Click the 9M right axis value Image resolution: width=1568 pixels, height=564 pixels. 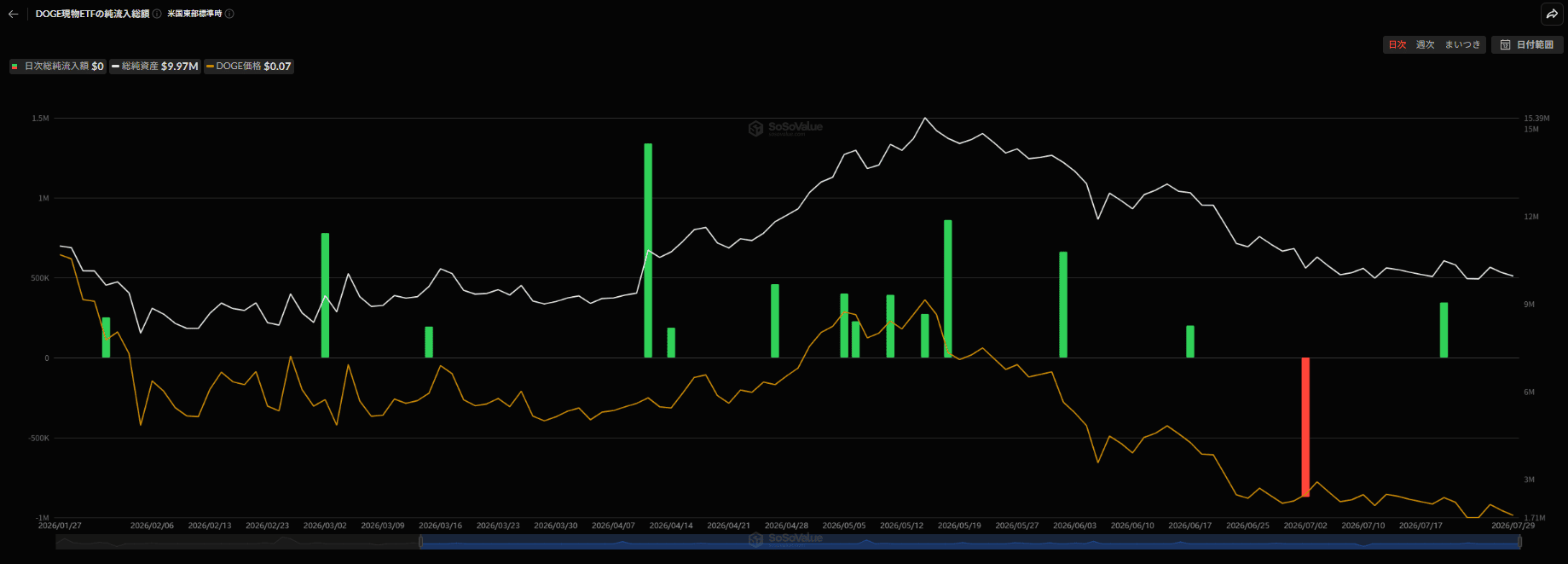tap(1530, 305)
